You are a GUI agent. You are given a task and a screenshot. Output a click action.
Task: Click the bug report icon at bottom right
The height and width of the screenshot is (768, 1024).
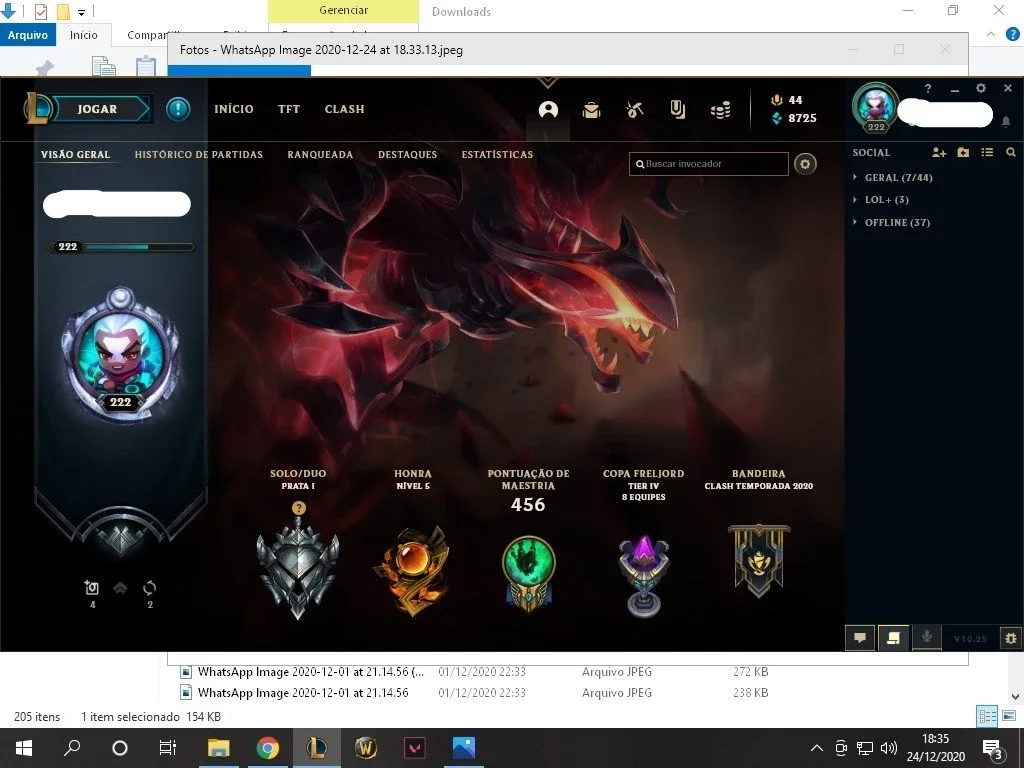click(x=1011, y=639)
